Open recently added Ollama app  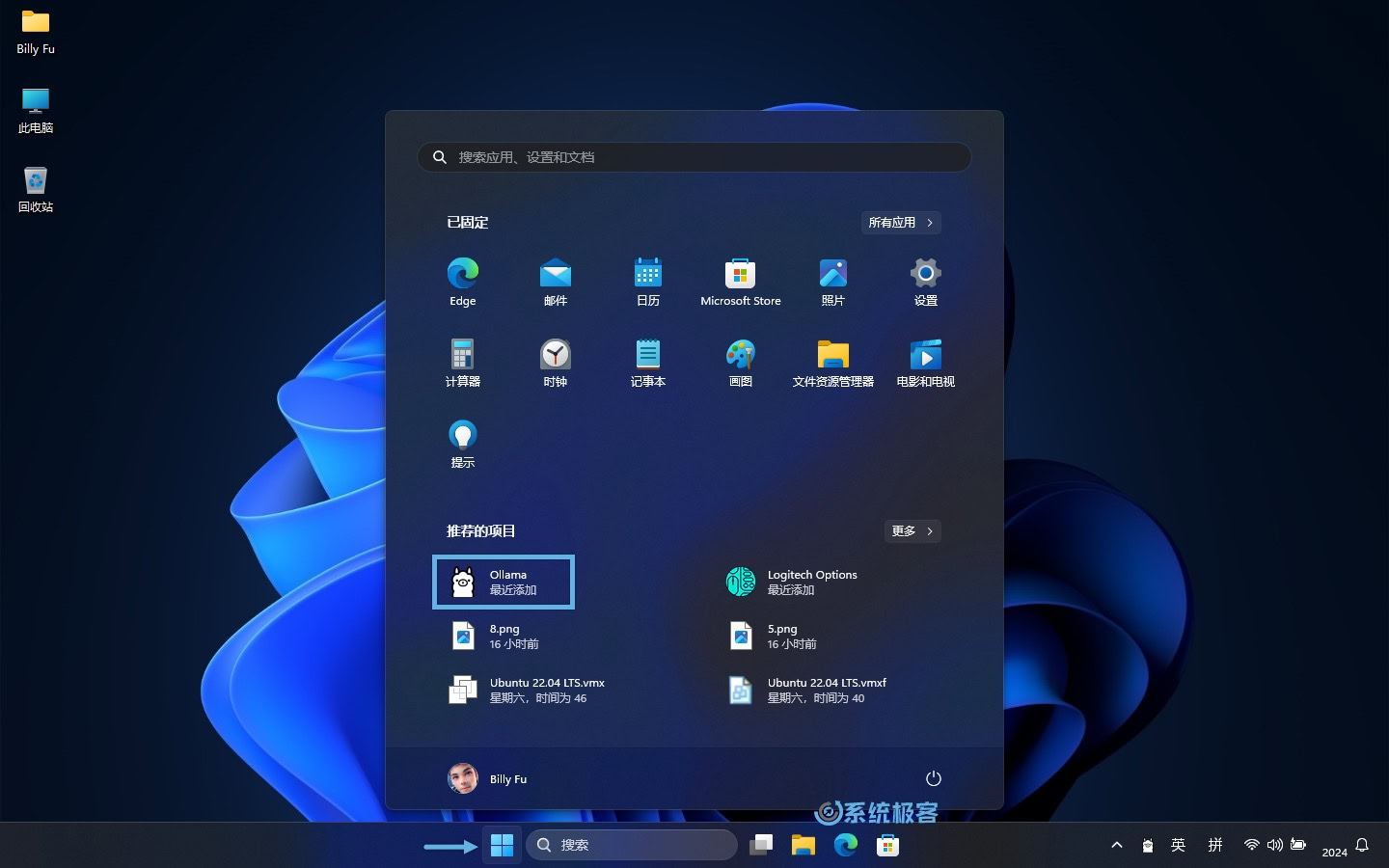(504, 582)
